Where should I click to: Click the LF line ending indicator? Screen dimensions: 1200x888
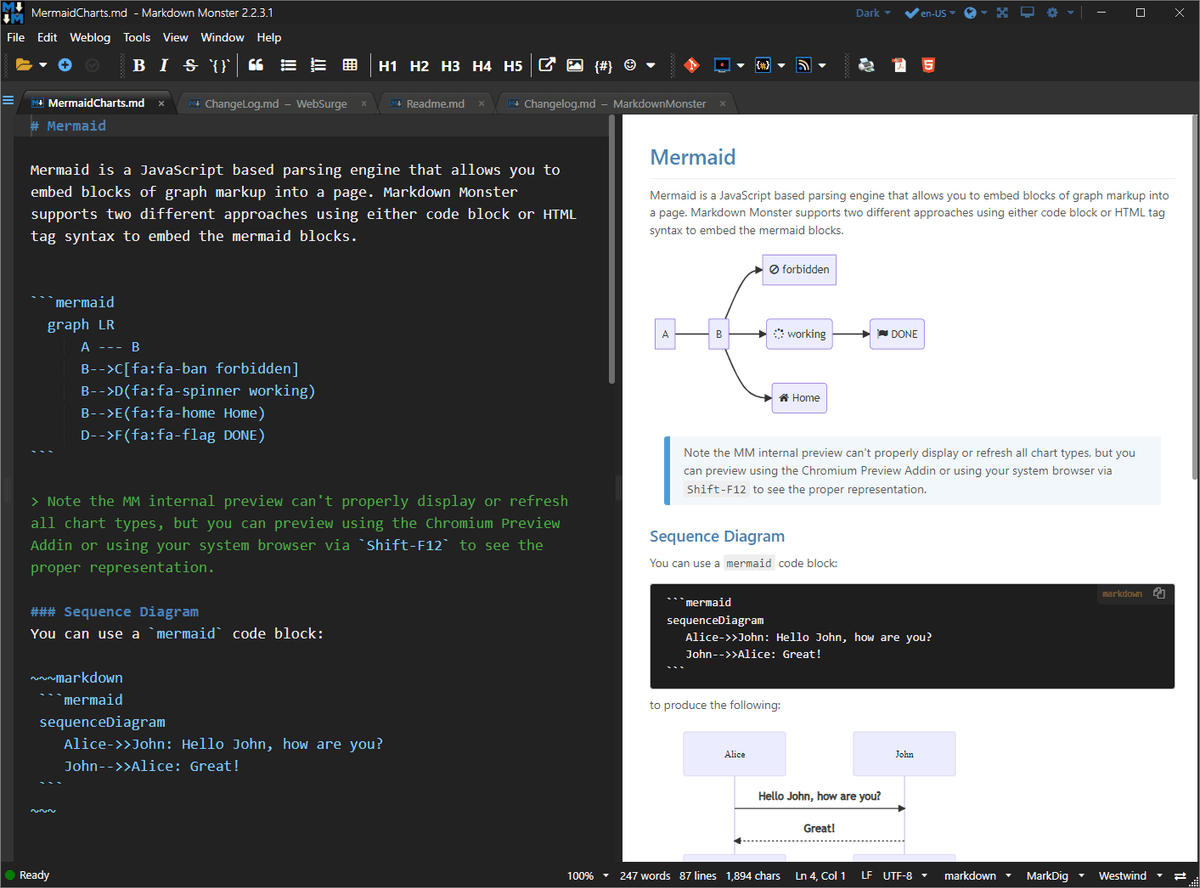pyautogui.click(x=866, y=876)
